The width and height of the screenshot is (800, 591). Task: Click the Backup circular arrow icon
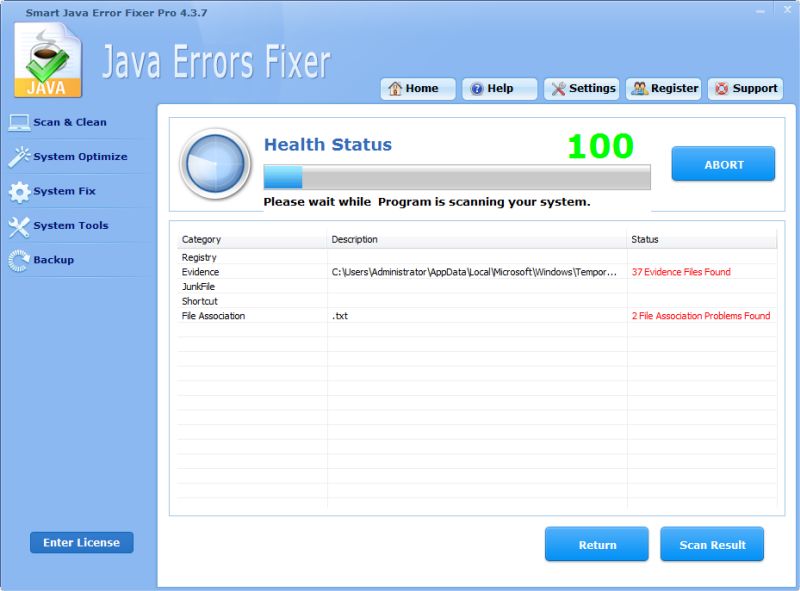[19, 260]
